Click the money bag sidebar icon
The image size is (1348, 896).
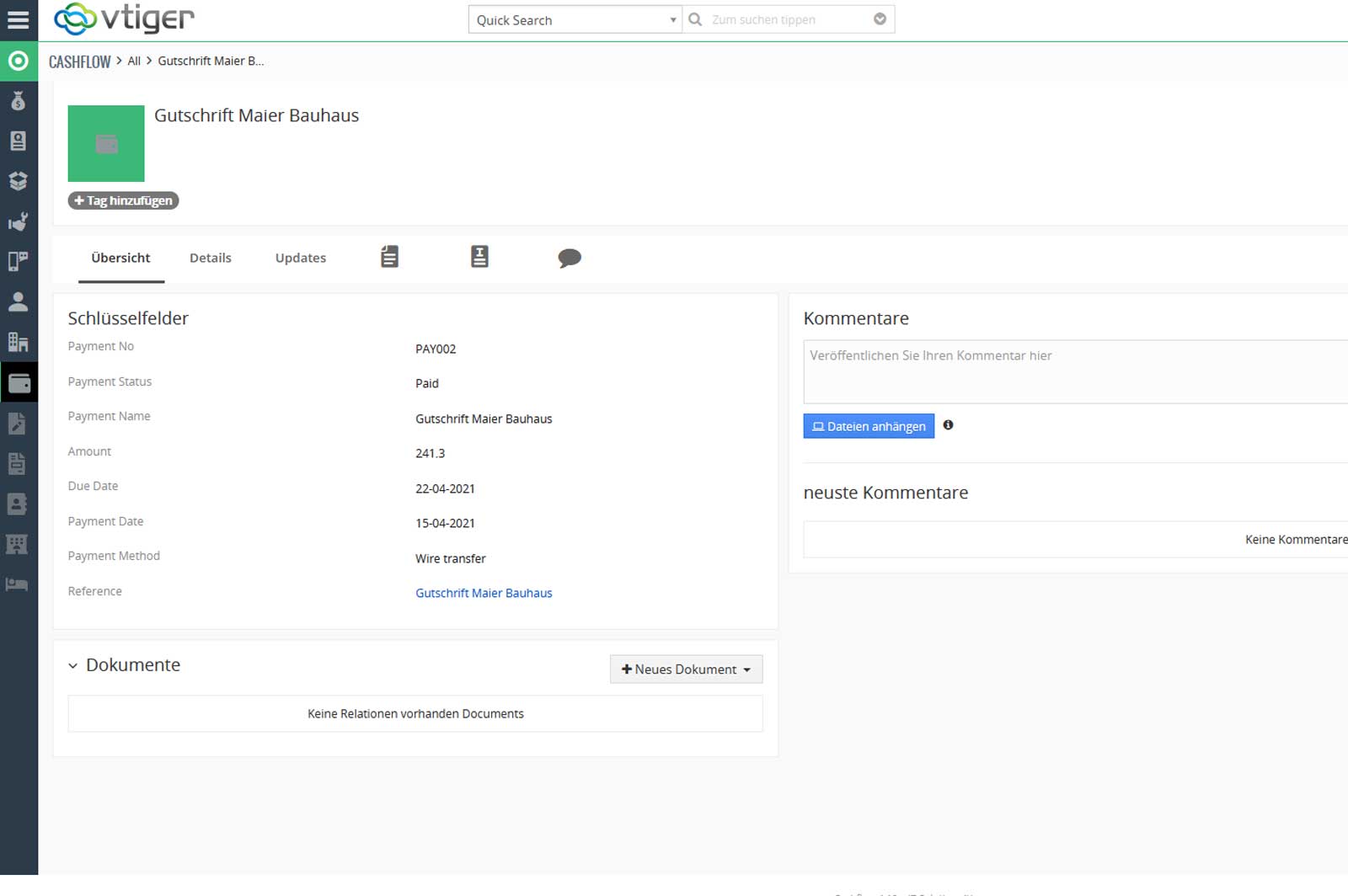[x=18, y=101]
